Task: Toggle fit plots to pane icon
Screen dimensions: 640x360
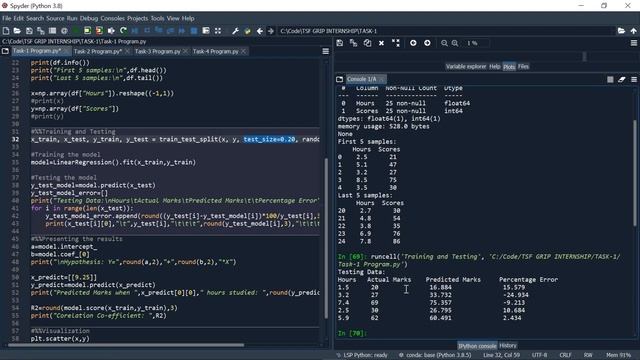Action: pyautogui.click(x=396, y=43)
